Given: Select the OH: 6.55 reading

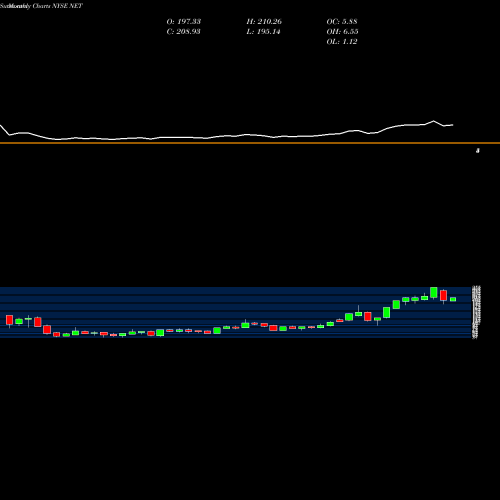Looking at the screenshot, I should coord(342,32).
